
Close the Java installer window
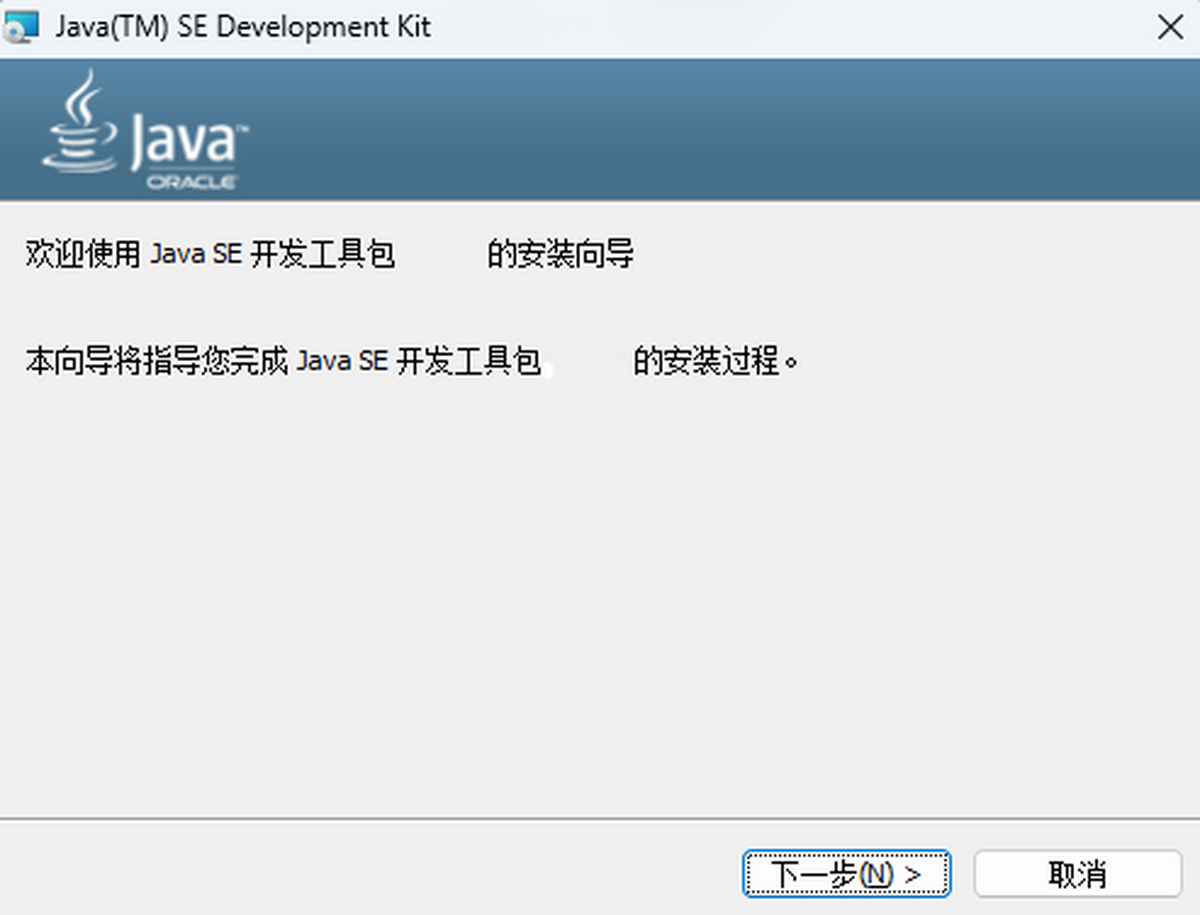[1169, 28]
